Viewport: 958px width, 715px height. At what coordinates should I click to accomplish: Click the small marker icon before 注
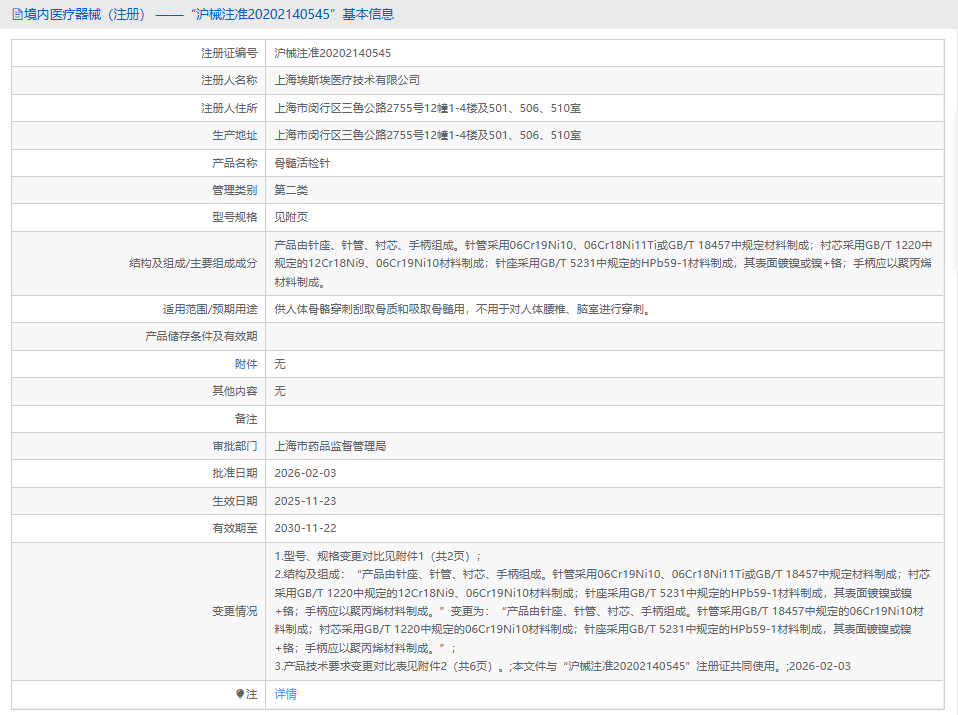tap(240, 694)
